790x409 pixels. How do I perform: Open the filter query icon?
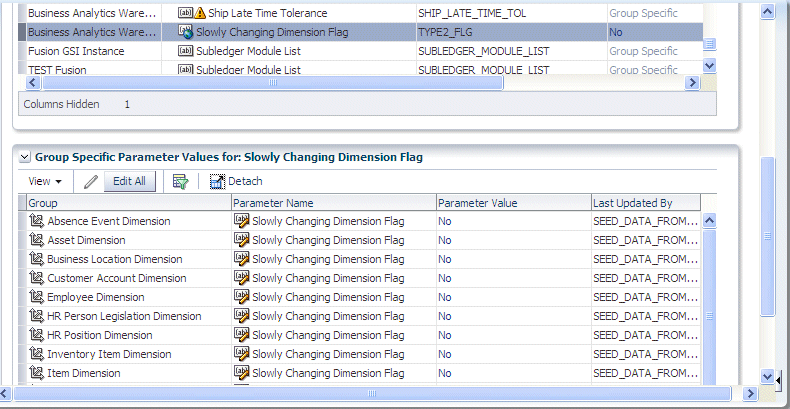[180, 182]
